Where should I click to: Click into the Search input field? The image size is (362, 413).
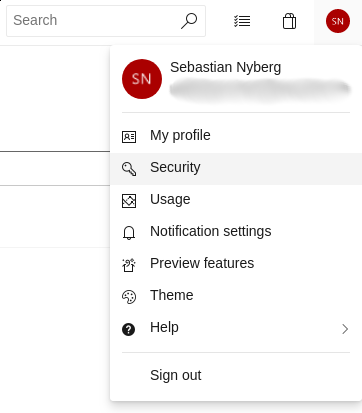(x=95, y=21)
